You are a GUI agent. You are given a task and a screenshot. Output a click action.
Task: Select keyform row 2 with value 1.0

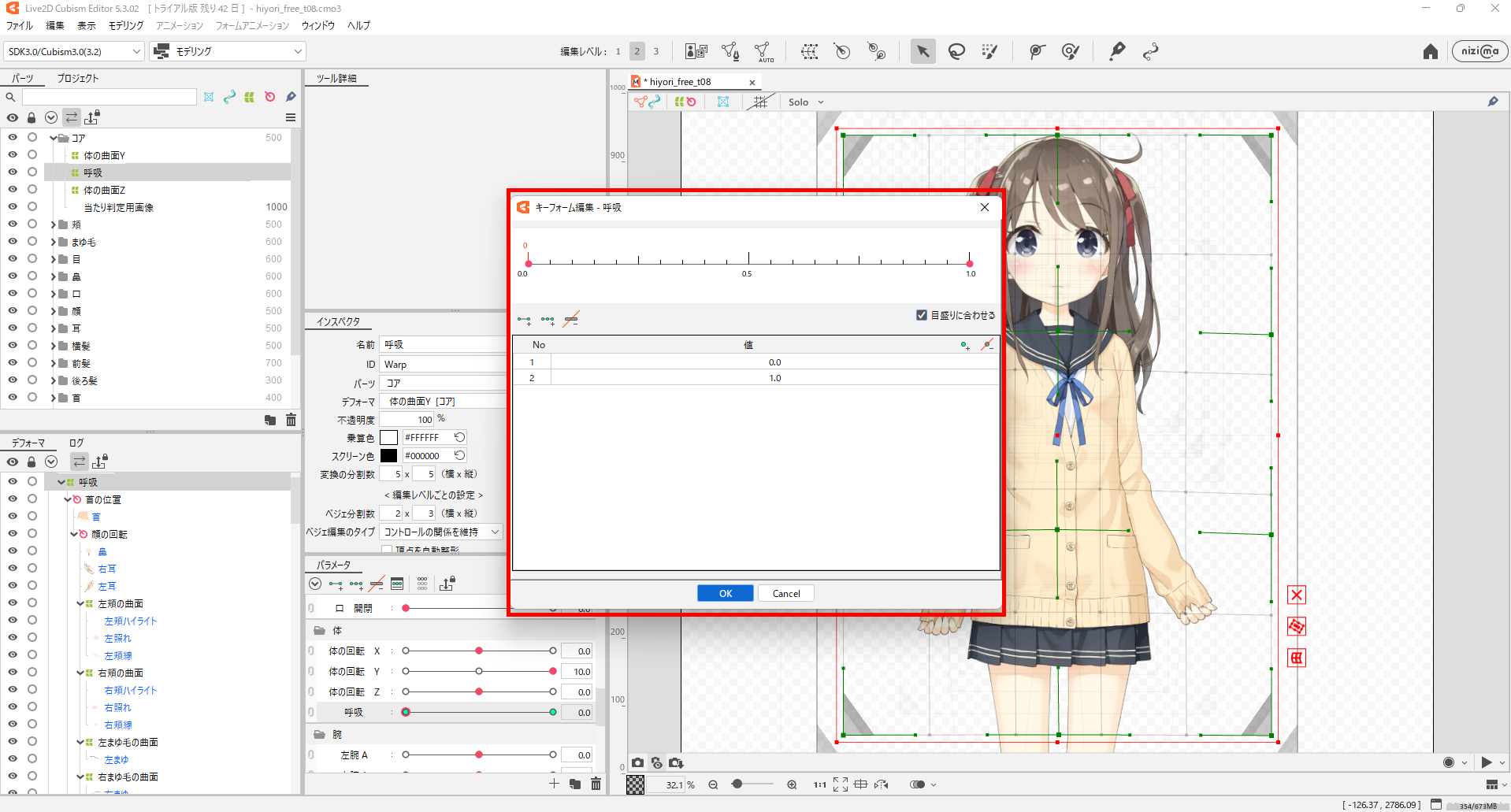(756, 378)
